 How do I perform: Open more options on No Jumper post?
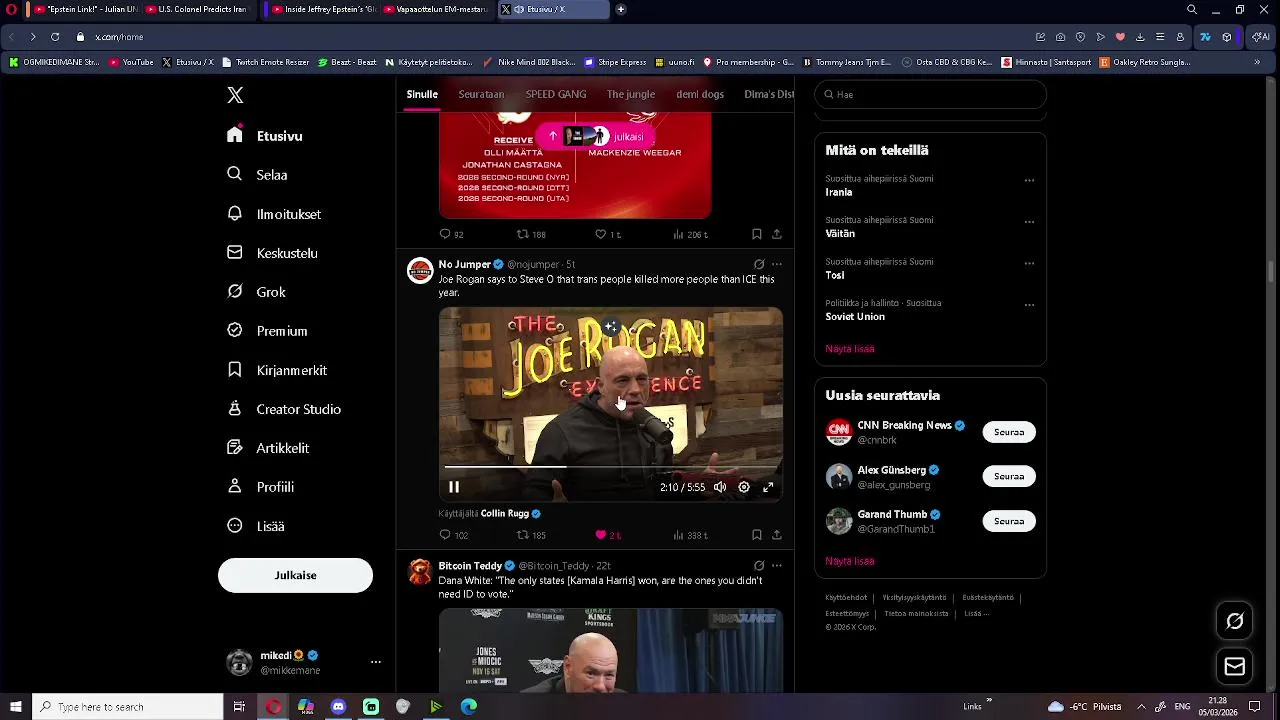[777, 265]
